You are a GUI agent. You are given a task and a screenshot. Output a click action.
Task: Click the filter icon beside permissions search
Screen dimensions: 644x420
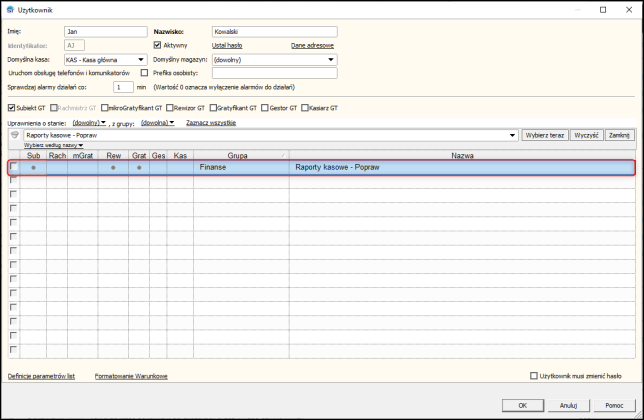tap(15, 135)
